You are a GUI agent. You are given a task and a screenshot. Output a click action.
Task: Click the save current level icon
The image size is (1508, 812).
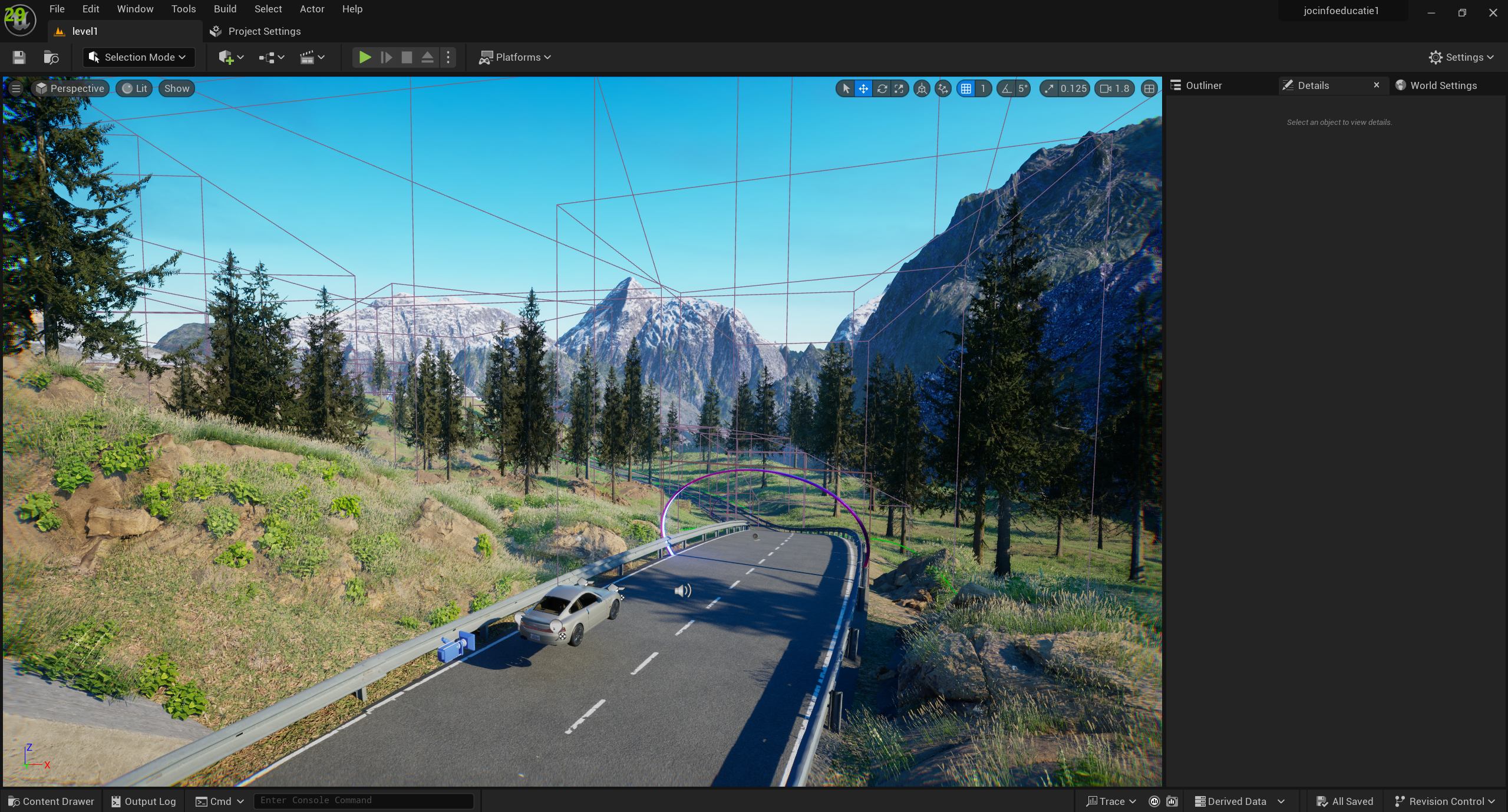coord(19,57)
